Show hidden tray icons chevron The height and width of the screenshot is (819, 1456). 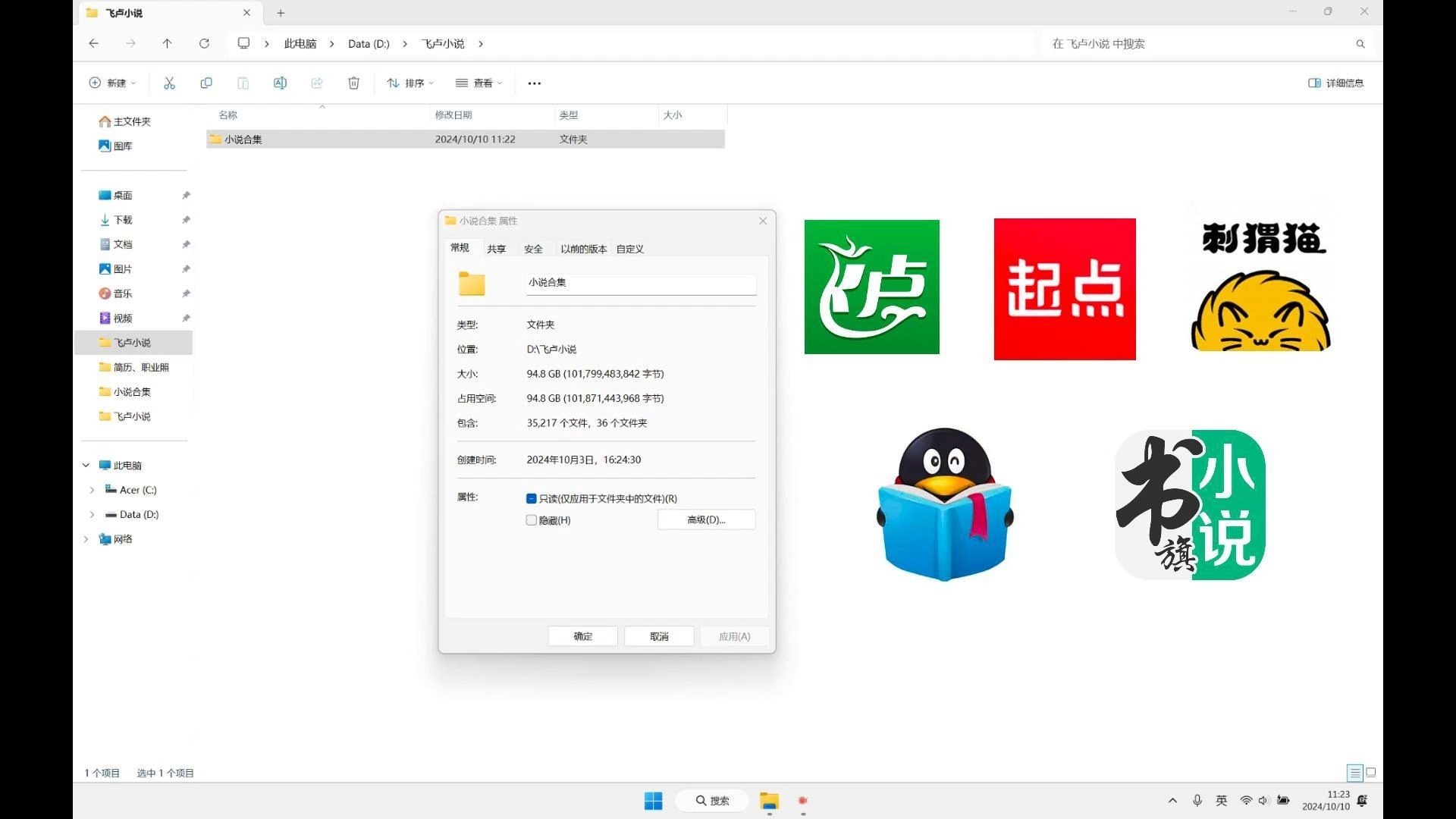tap(1172, 801)
